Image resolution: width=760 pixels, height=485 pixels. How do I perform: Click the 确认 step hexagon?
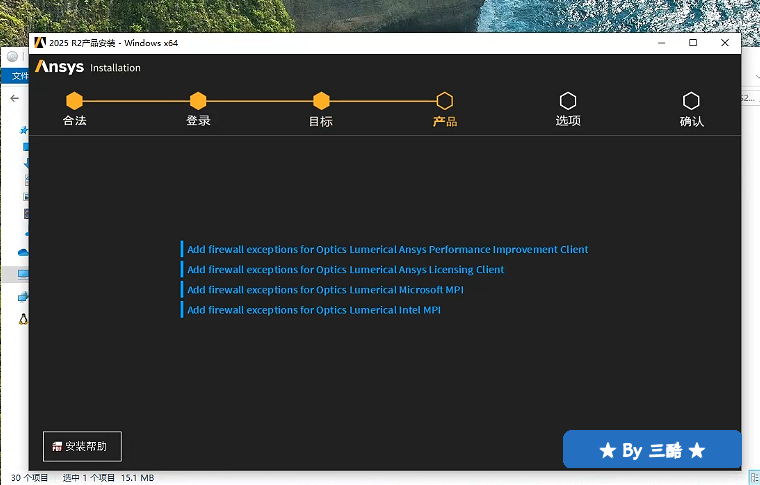(x=691, y=101)
